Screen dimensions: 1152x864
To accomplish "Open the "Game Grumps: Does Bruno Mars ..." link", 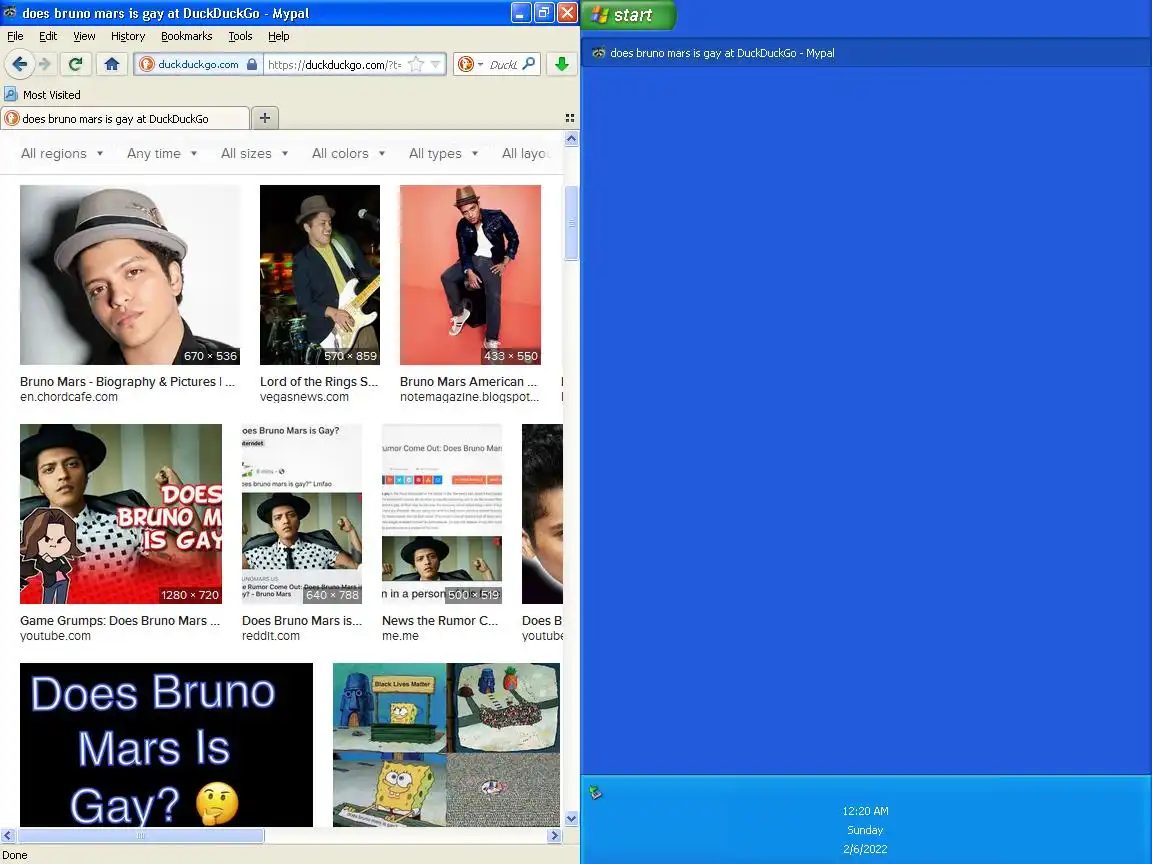I will [x=120, y=621].
